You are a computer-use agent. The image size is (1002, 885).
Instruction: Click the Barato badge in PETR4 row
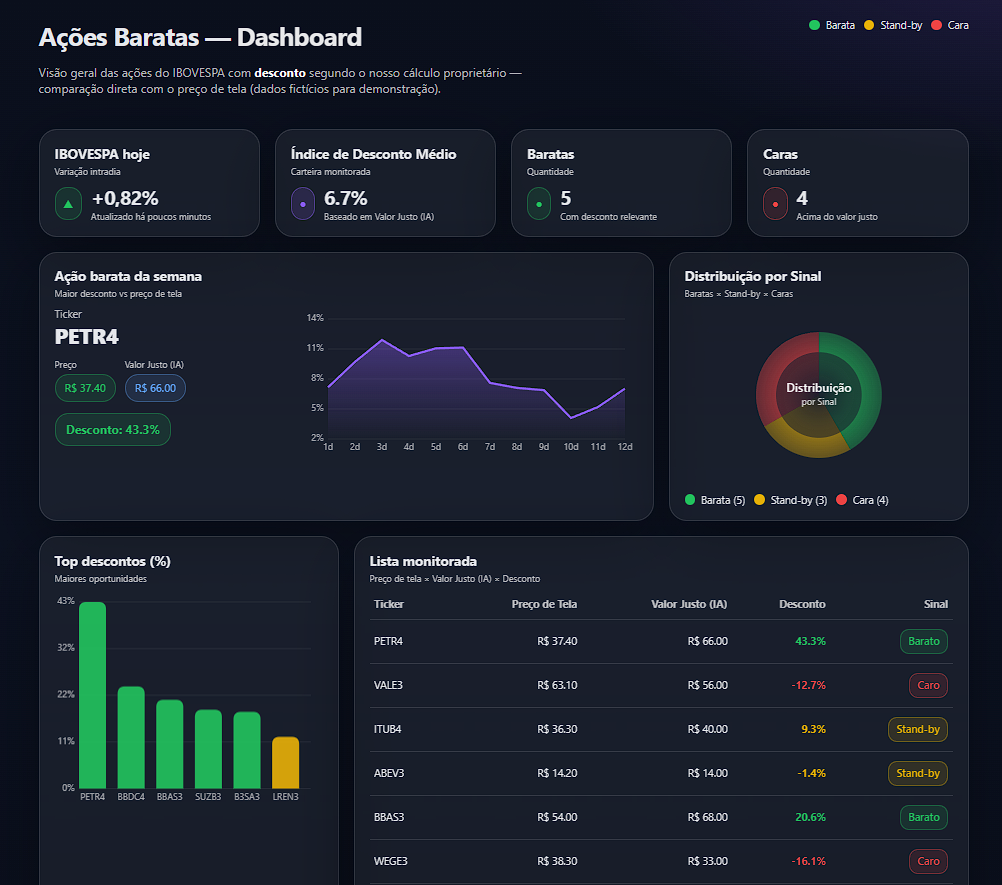tap(923, 641)
